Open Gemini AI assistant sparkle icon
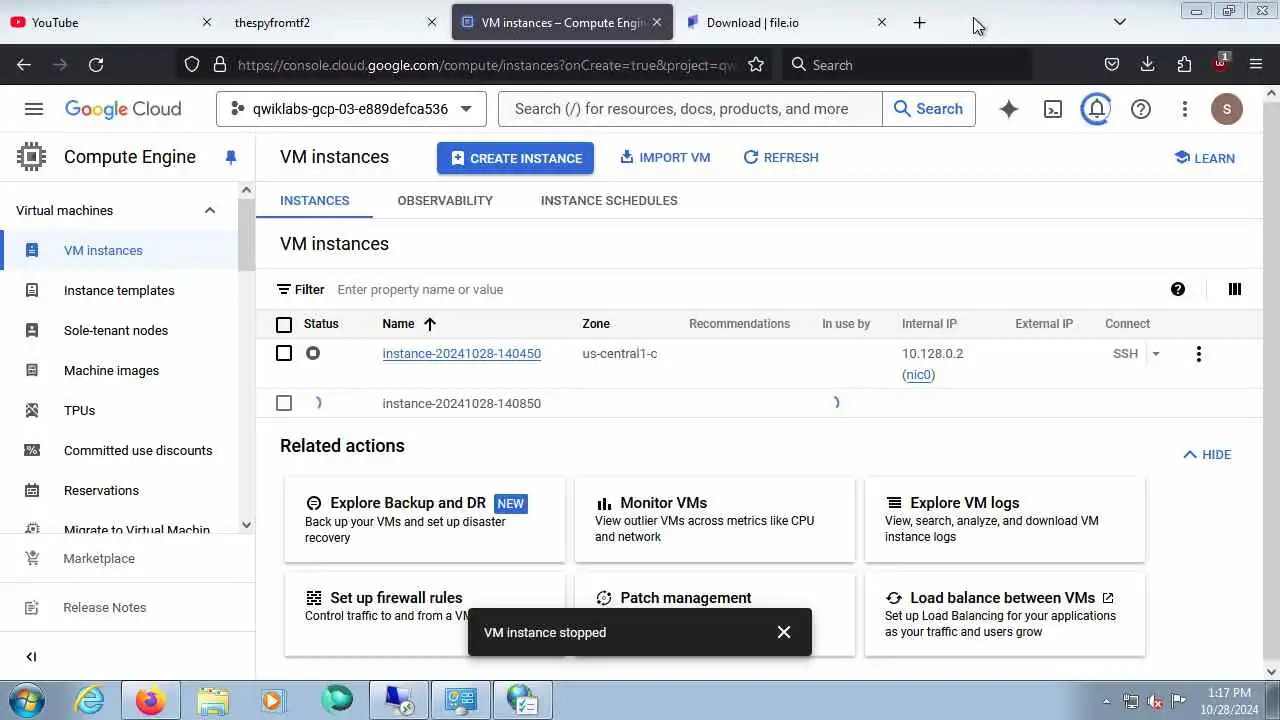Screen dimensions: 1280x720 (1009, 109)
